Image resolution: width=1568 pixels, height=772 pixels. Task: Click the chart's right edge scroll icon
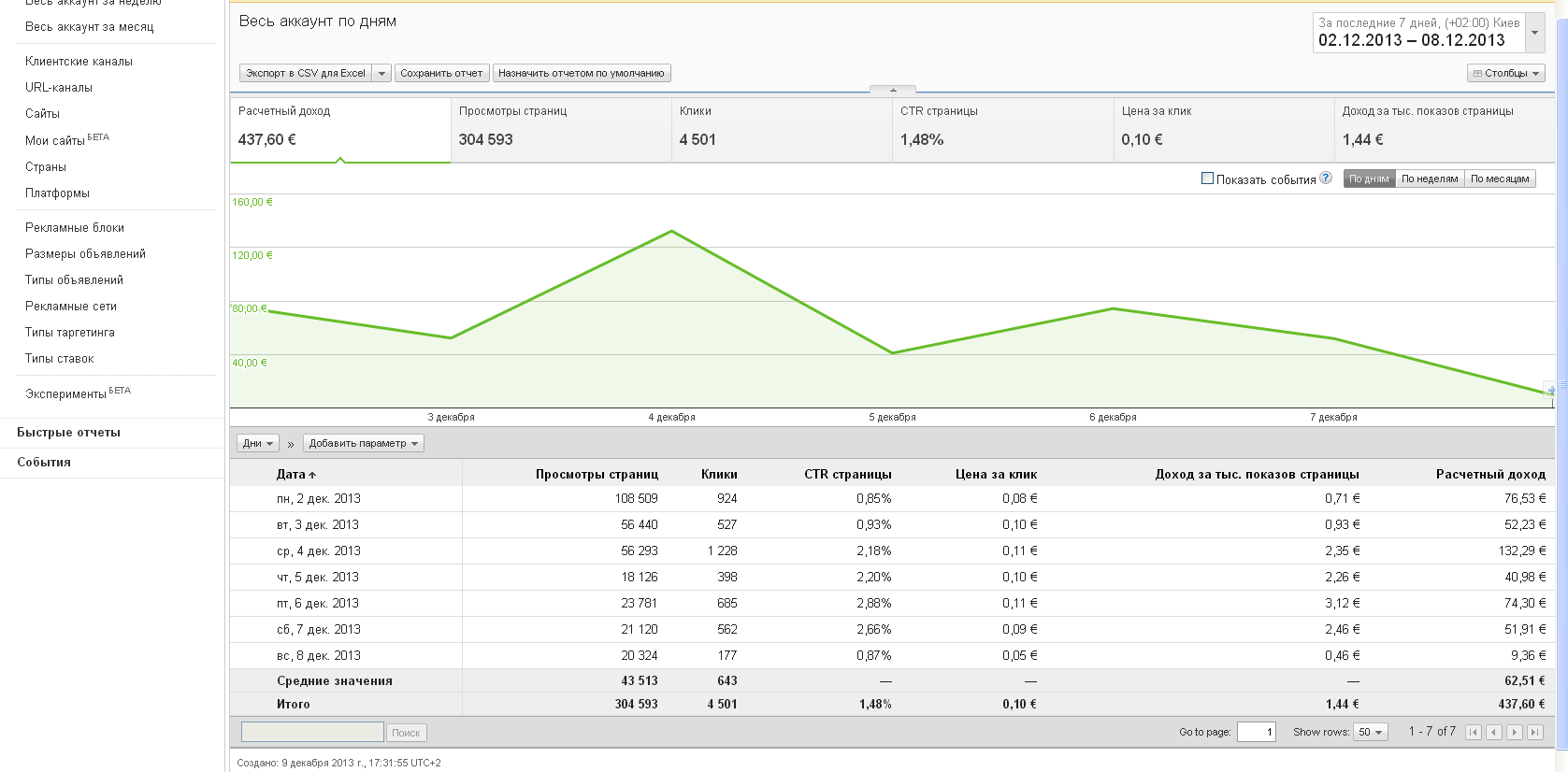click(1549, 391)
